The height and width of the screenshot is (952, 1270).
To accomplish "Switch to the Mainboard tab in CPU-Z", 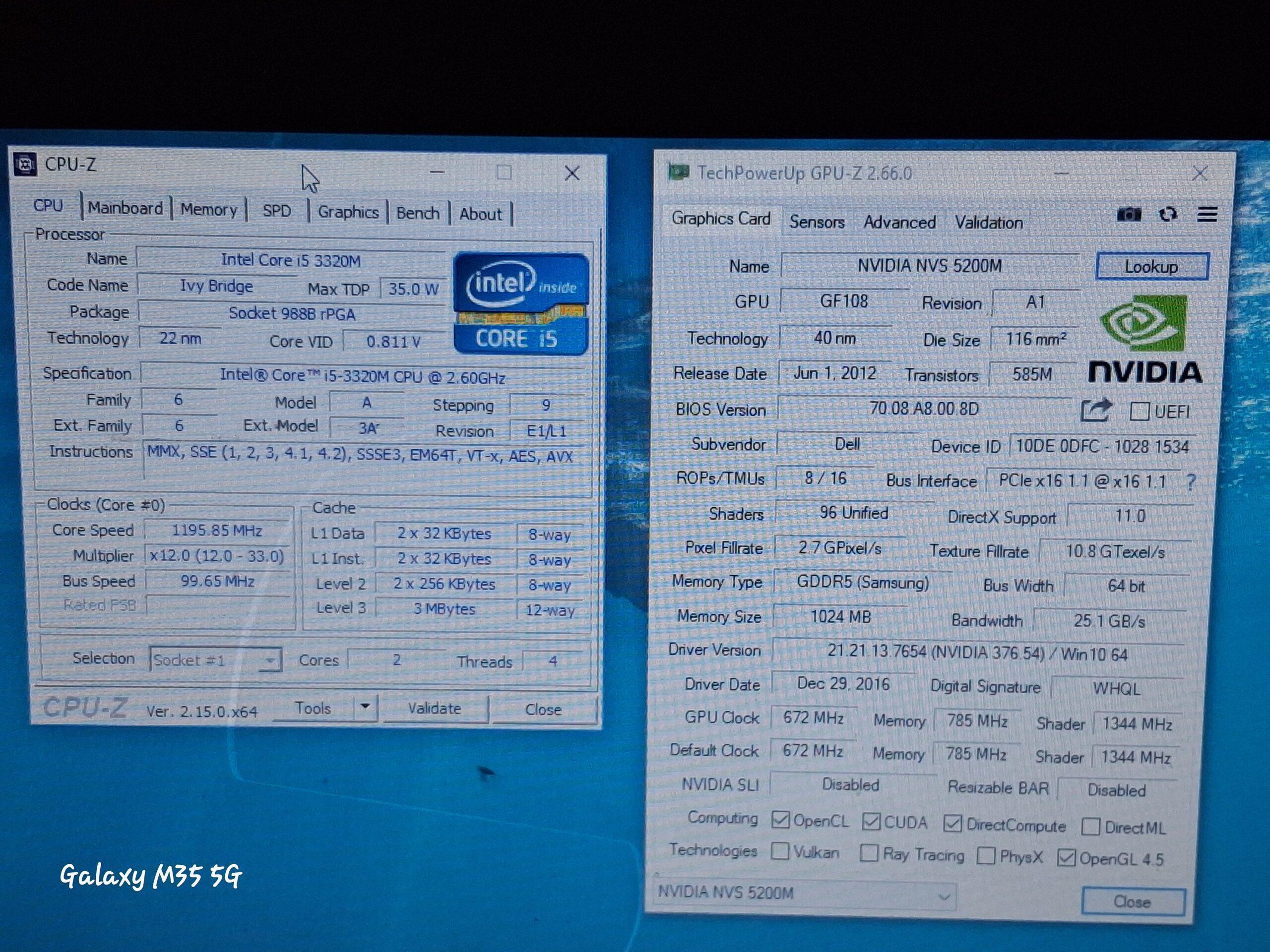I will click(x=125, y=208).
